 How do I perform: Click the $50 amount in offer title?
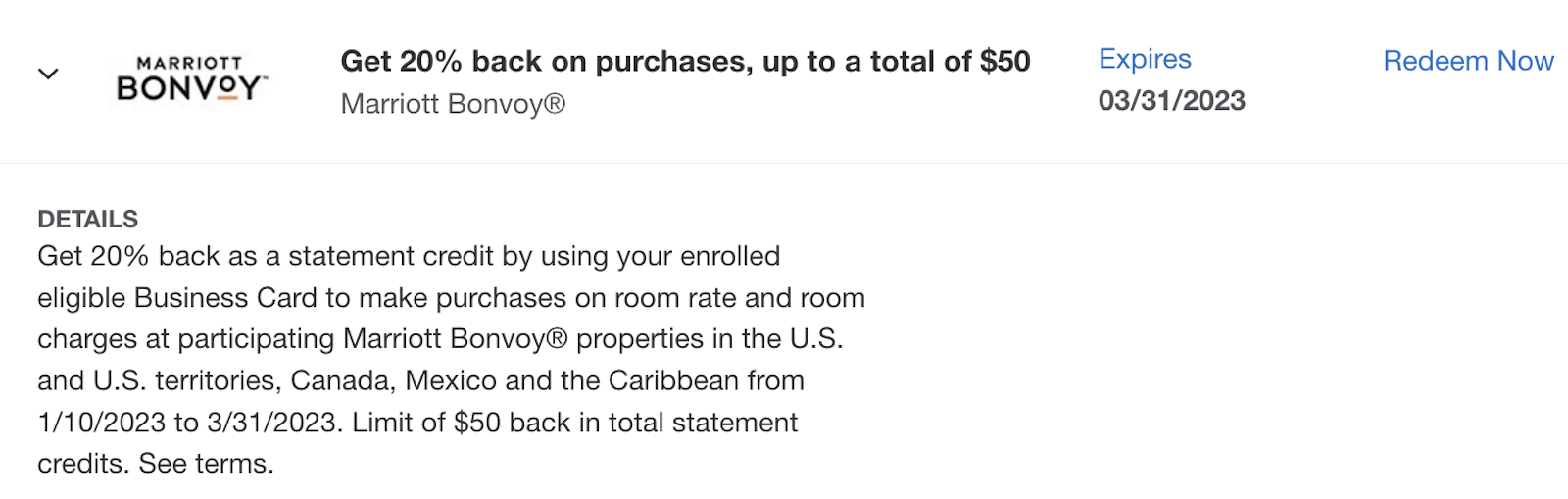point(1005,61)
